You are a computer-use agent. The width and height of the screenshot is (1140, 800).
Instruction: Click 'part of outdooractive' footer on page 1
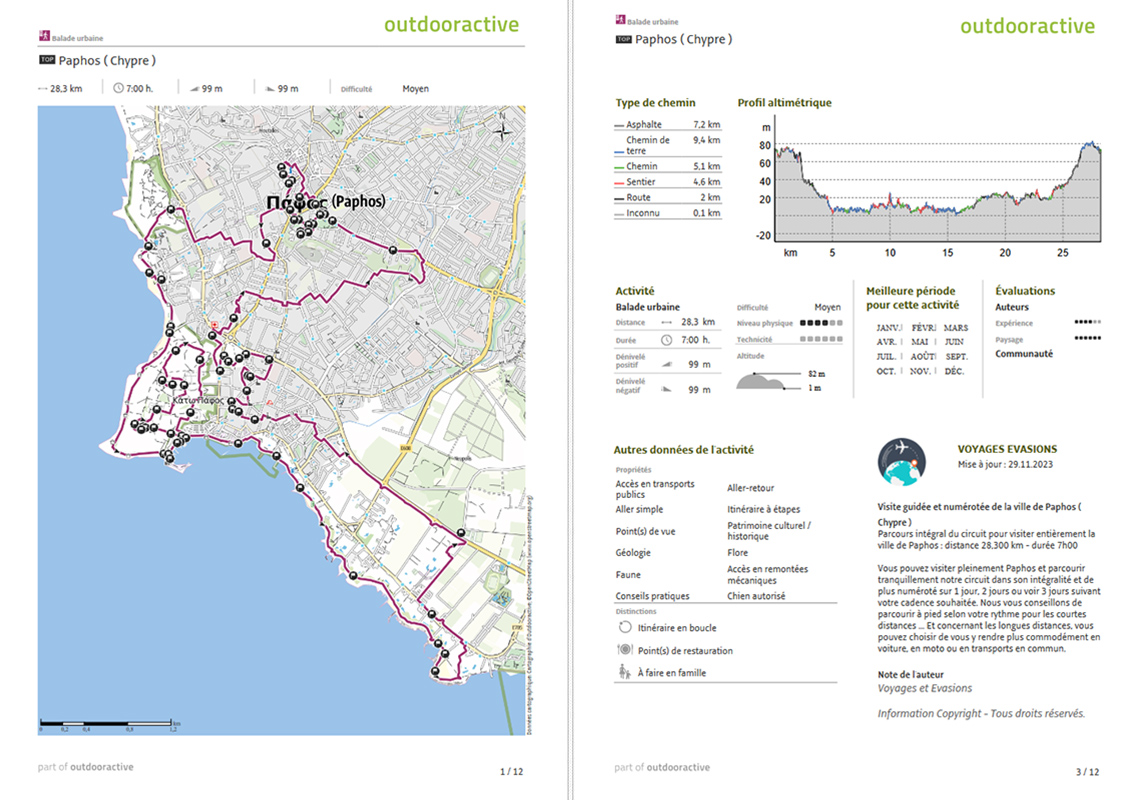pos(86,767)
